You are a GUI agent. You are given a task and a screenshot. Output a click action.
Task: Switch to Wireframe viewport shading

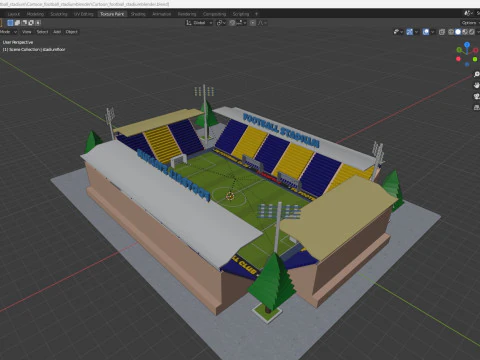[x=451, y=32]
